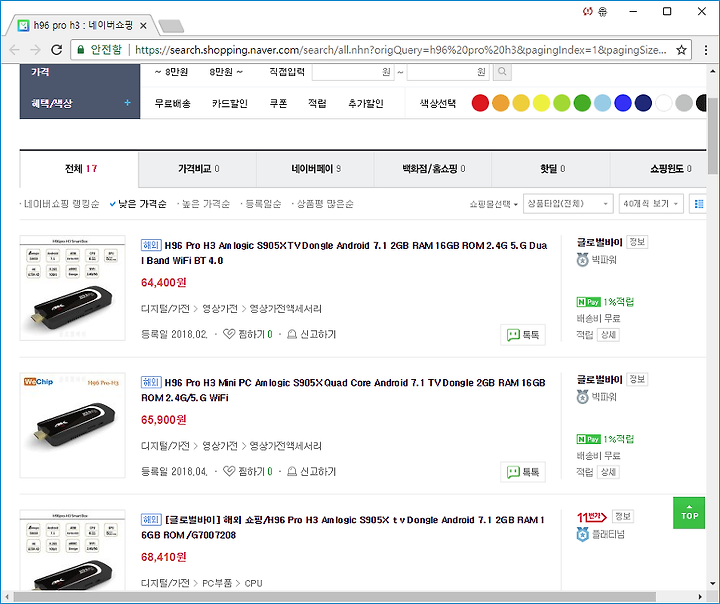Click the minimum price input field
The image size is (720, 604).
tap(353, 72)
